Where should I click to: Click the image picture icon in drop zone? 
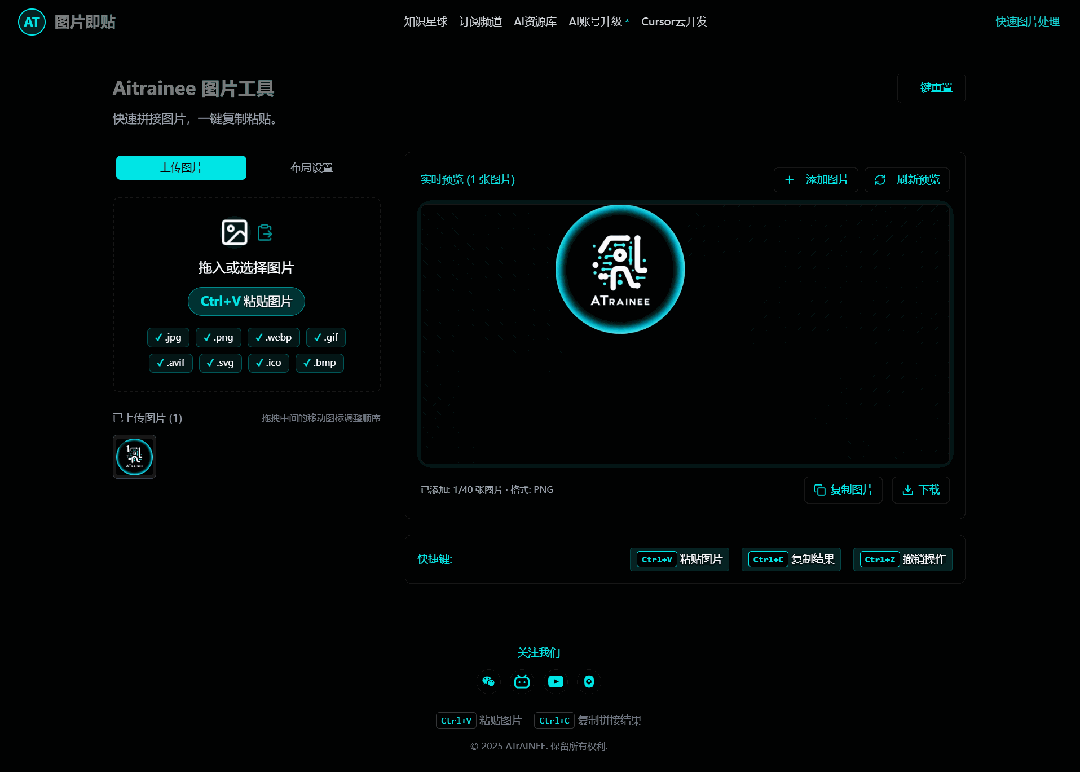click(234, 233)
